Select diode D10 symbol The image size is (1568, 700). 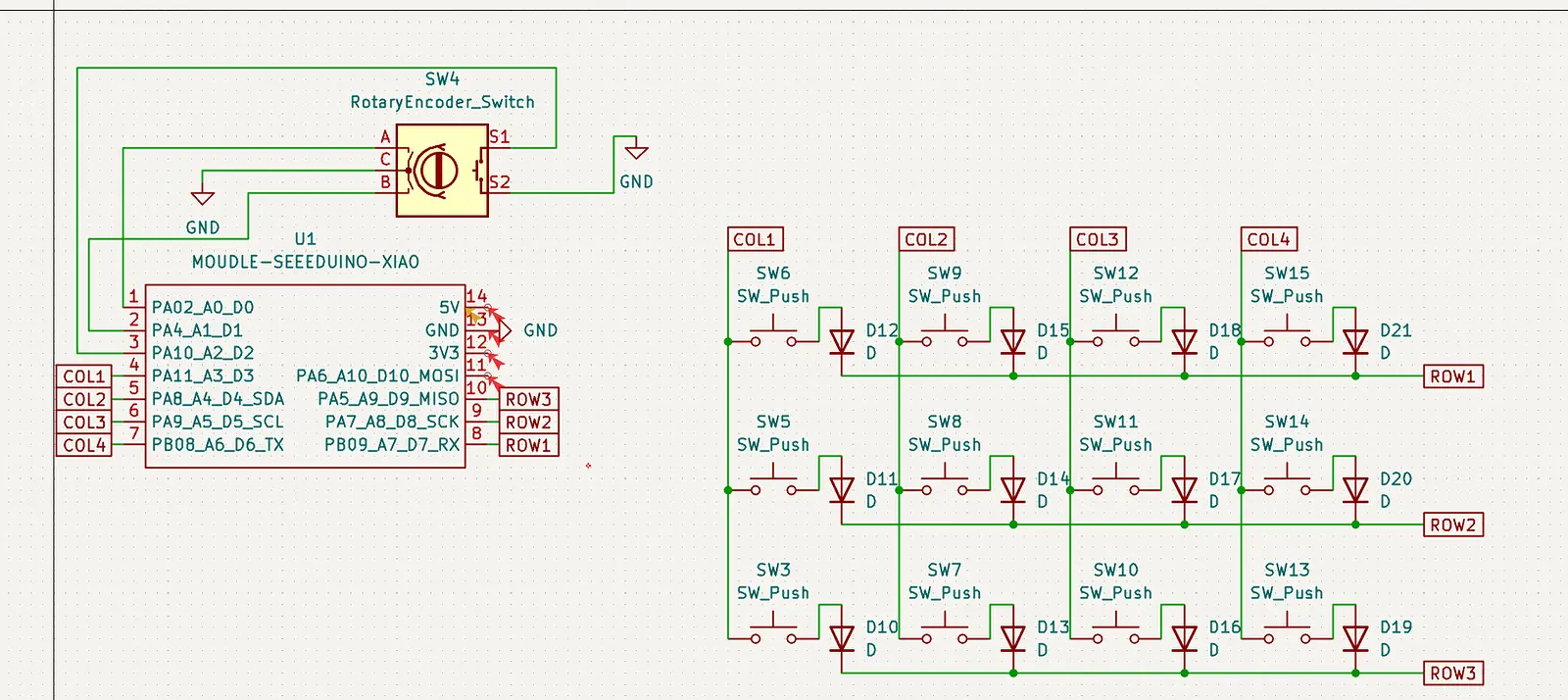click(x=842, y=638)
